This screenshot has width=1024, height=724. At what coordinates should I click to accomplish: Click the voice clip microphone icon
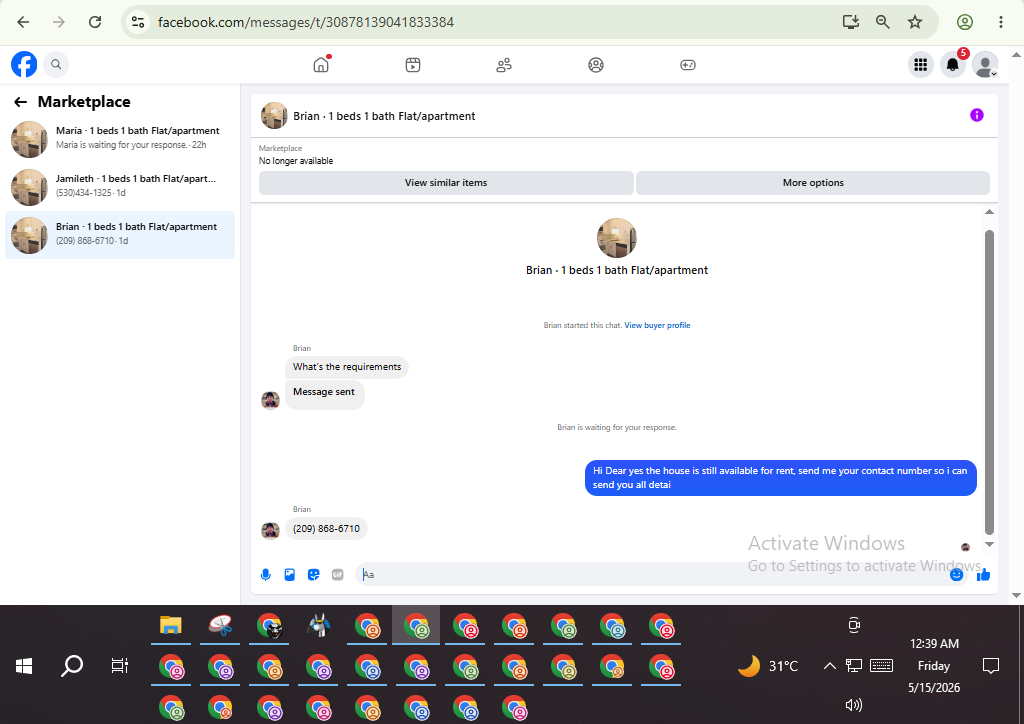pos(266,574)
